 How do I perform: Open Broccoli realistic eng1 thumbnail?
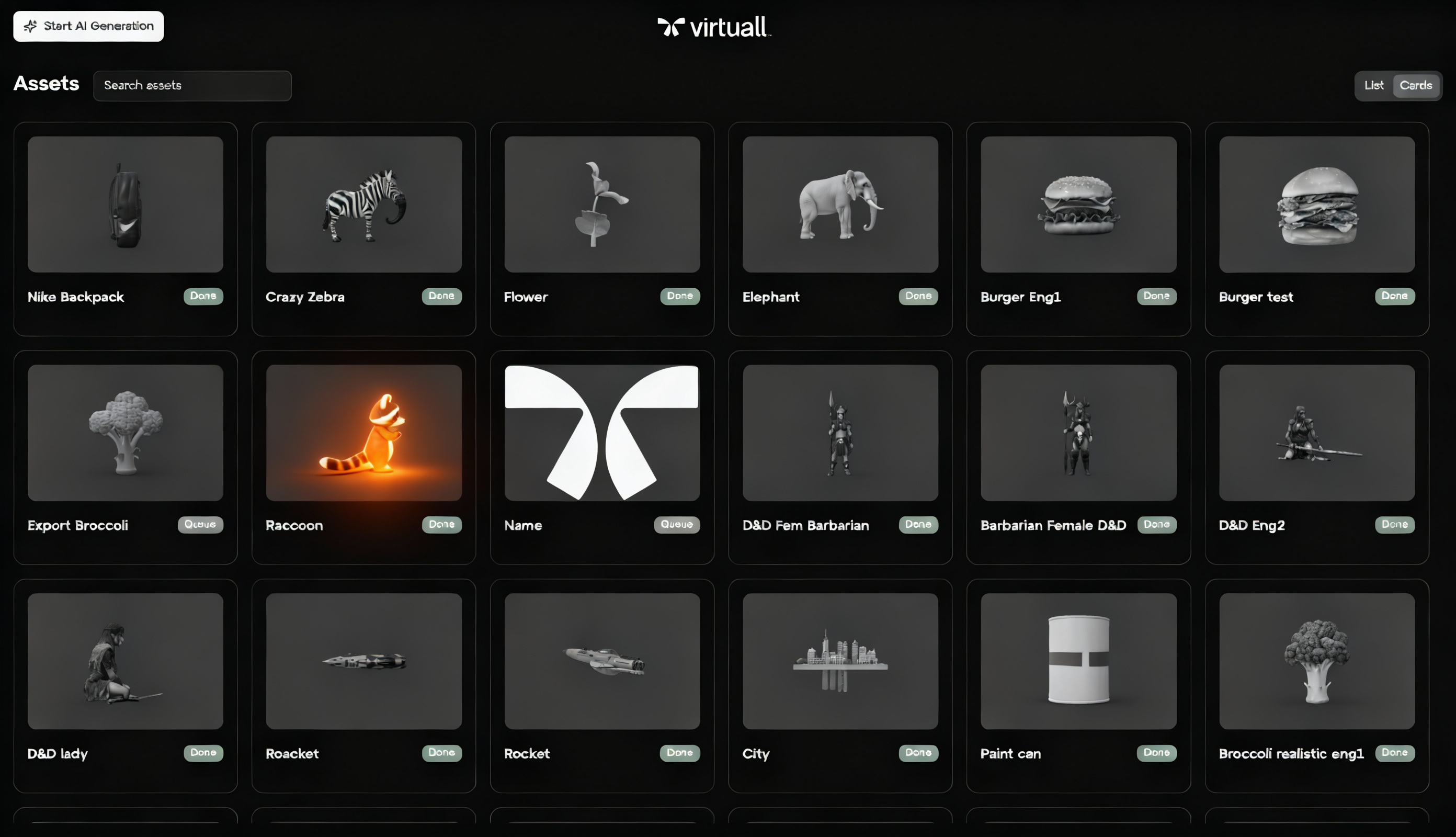[x=1316, y=661]
